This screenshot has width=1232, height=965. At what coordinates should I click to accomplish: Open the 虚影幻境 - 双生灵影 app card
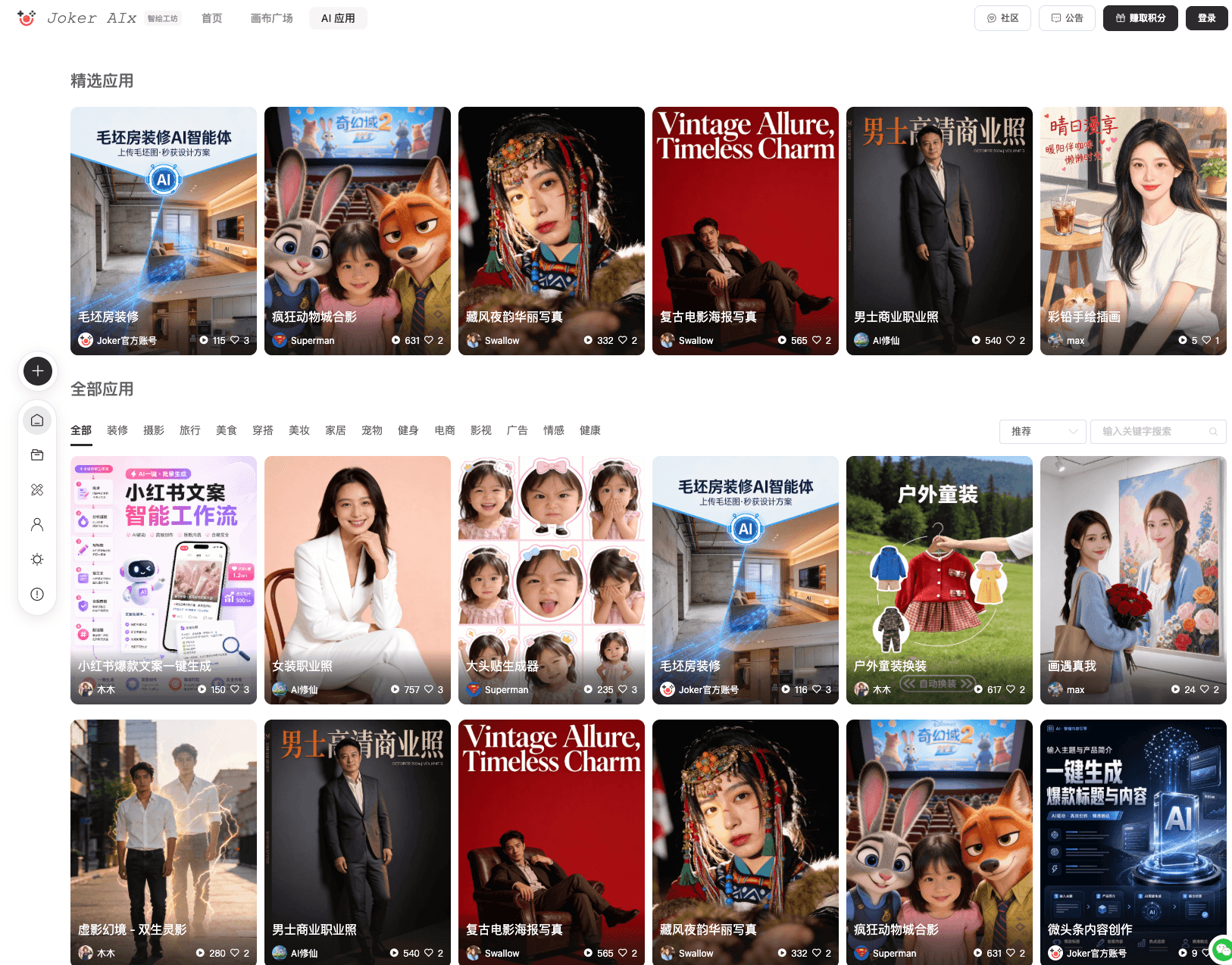[x=164, y=842]
